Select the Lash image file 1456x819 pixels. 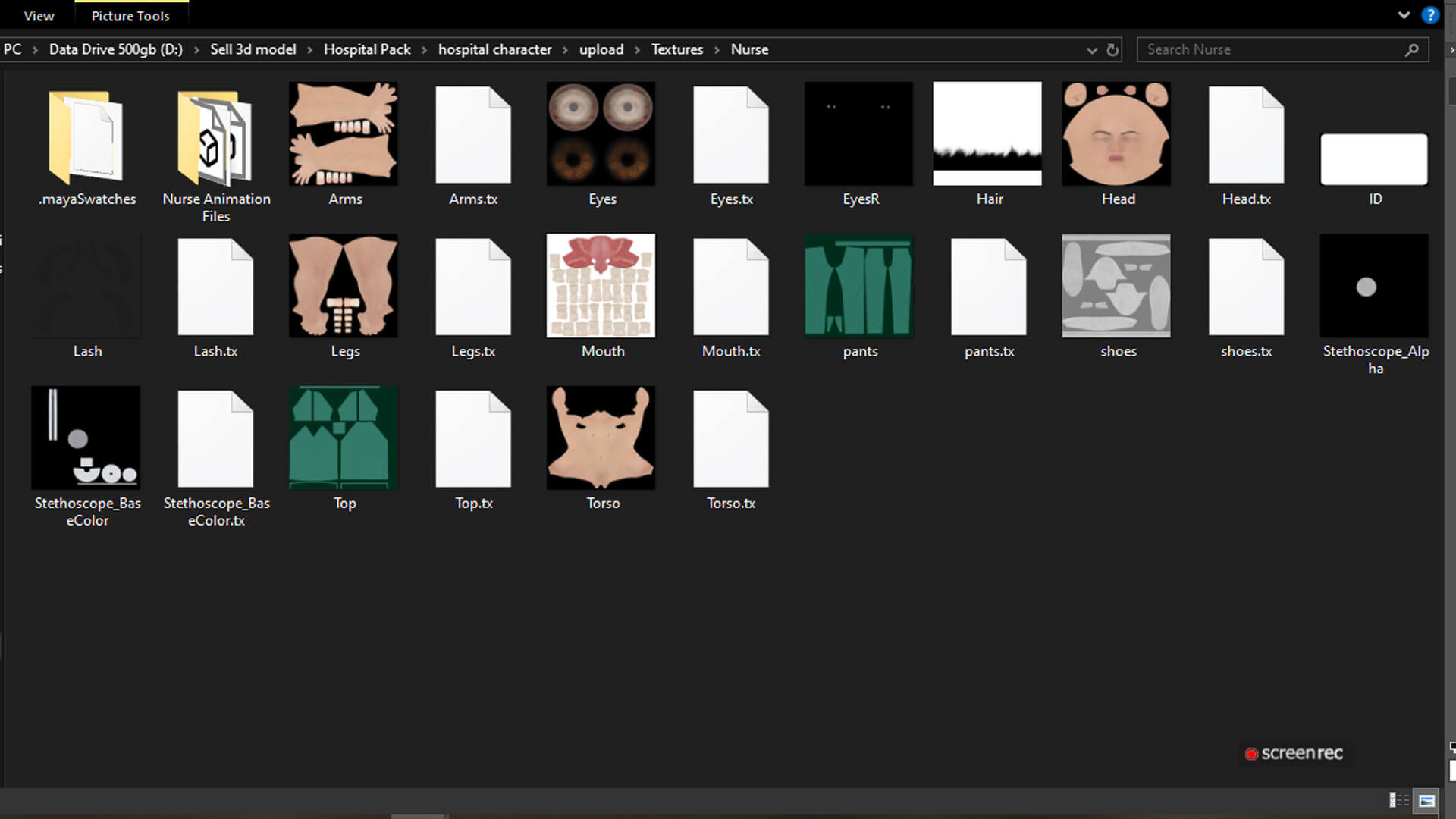(86, 286)
